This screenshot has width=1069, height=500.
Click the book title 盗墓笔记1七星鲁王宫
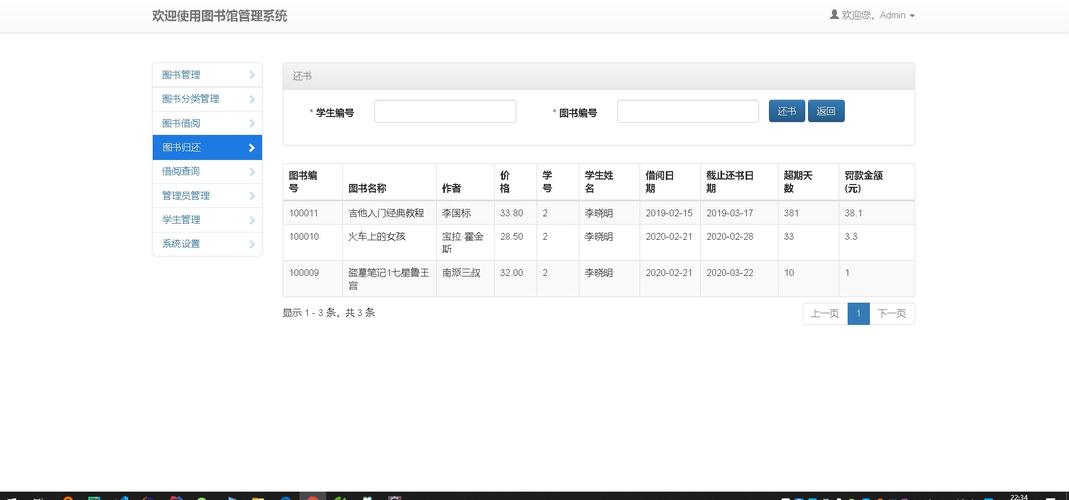coord(389,279)
